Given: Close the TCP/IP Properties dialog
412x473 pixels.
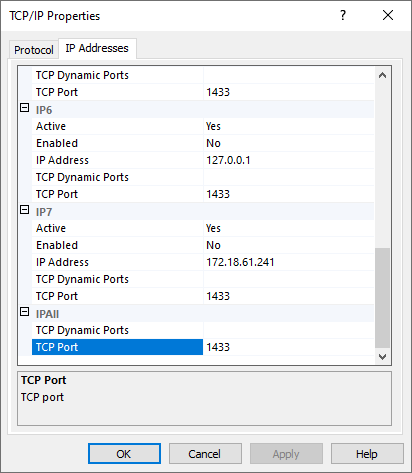Looking at the screenshot, I should 388,15.
